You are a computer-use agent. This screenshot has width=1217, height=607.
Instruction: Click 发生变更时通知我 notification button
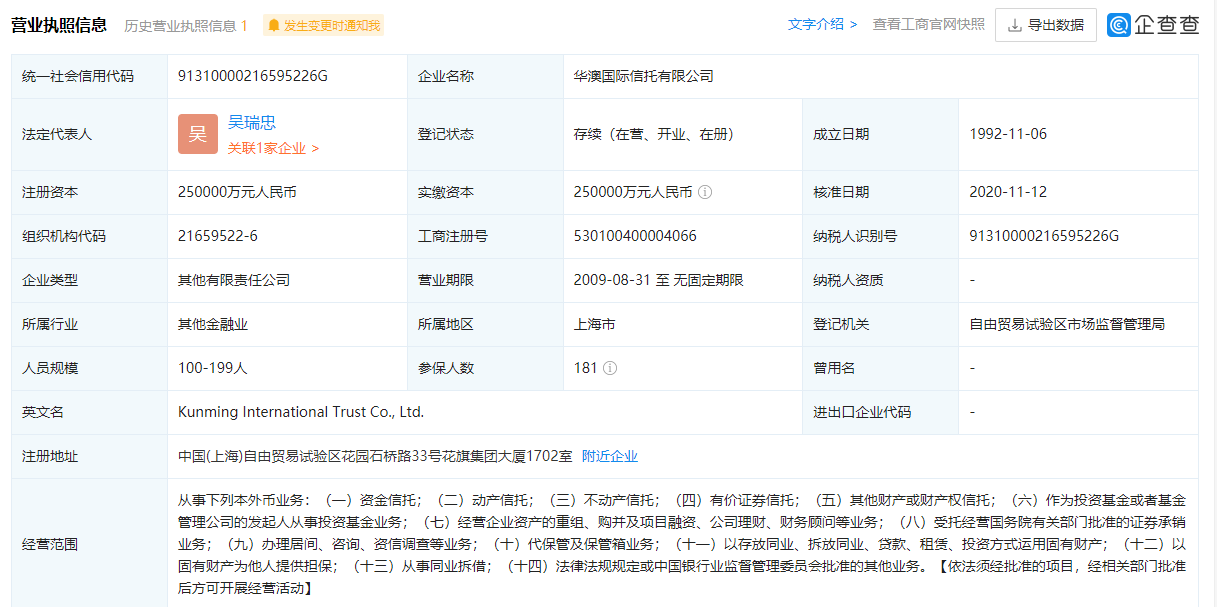[323, 26]
